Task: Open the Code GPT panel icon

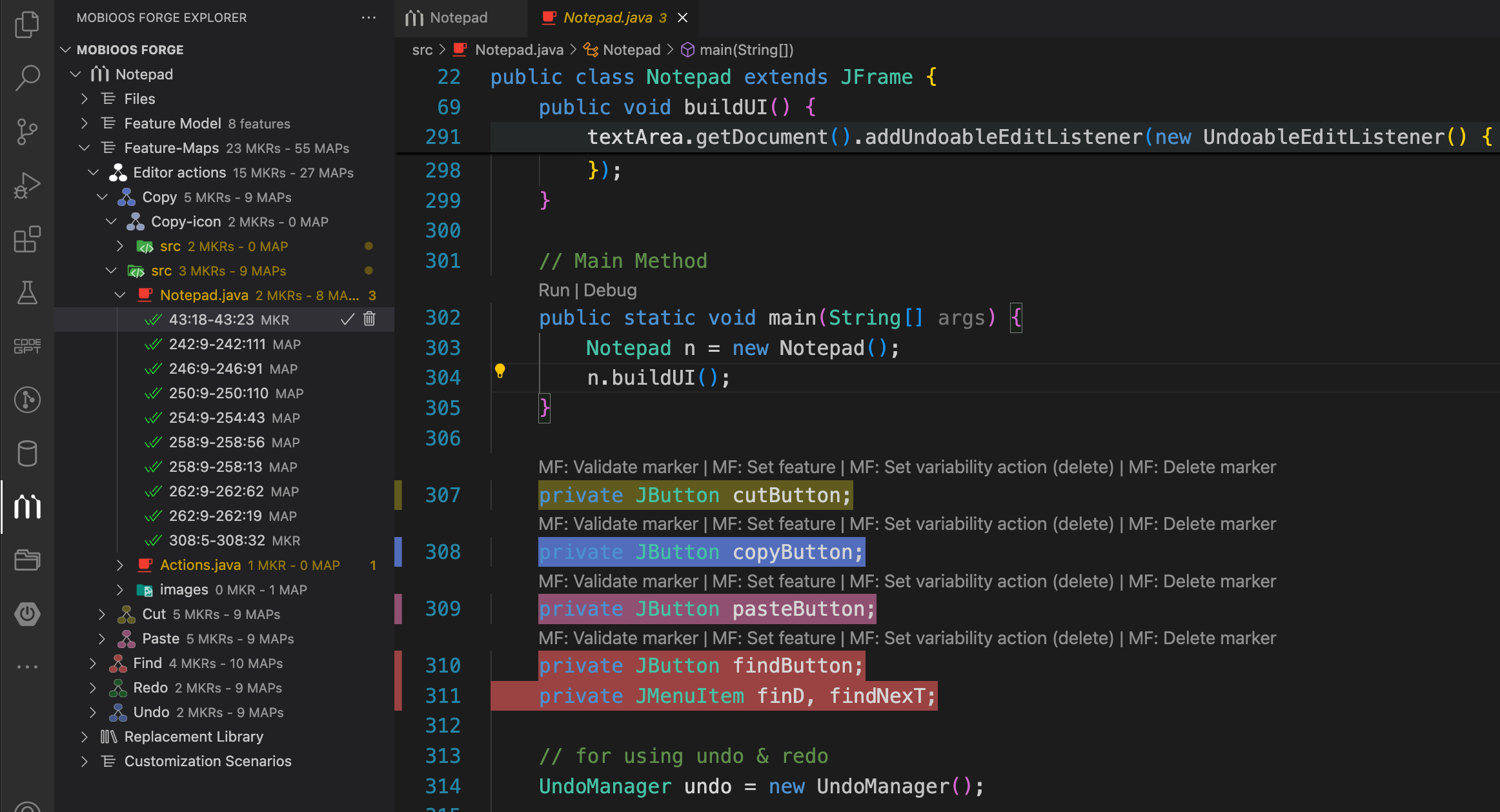Action: click(x=27, y=346)
